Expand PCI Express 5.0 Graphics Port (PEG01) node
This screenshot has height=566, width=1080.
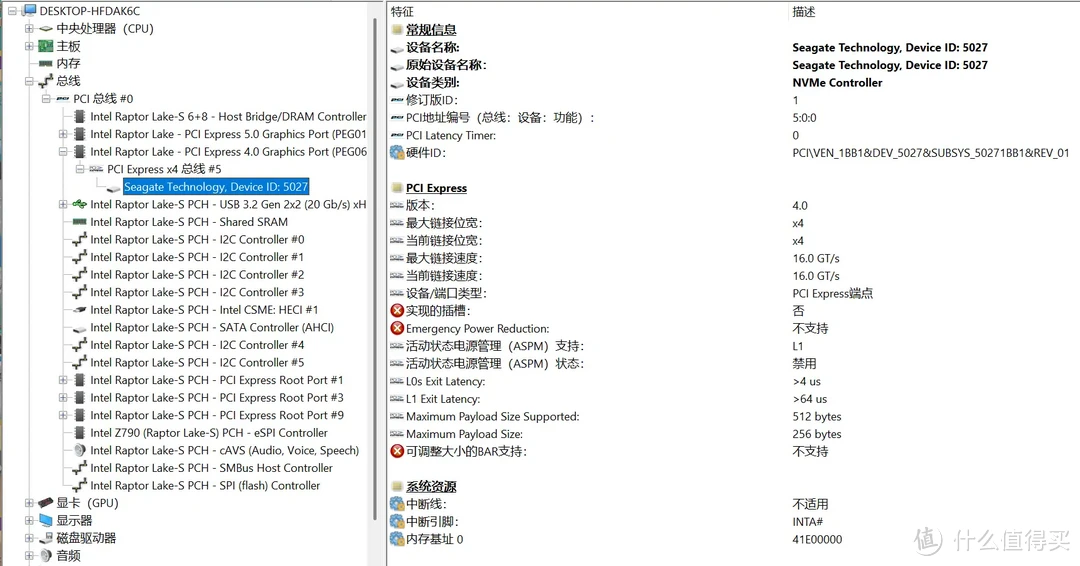[63, 134]
